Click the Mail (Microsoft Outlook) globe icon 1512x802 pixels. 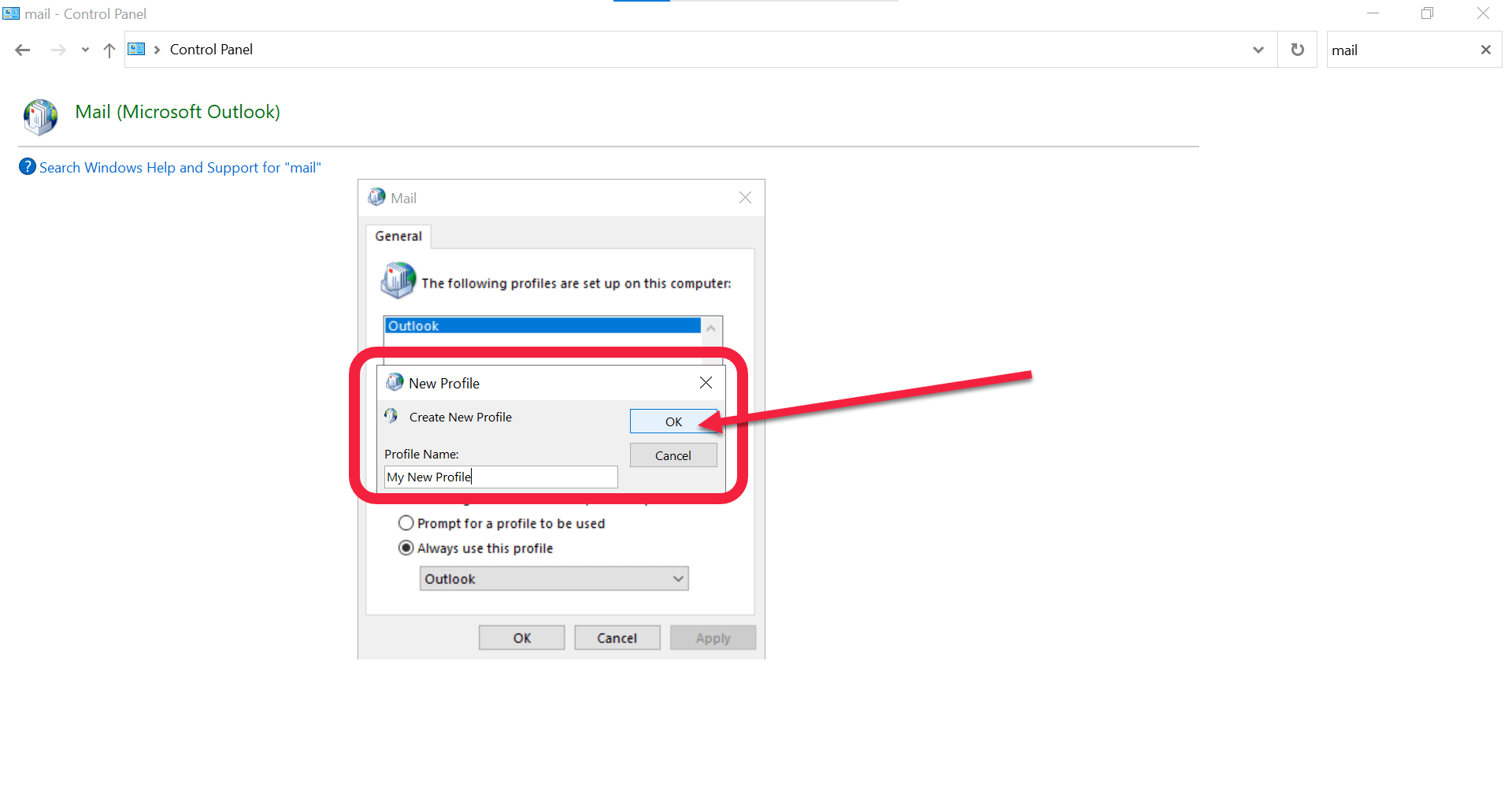pyautogui.click(x=40, y=117)
